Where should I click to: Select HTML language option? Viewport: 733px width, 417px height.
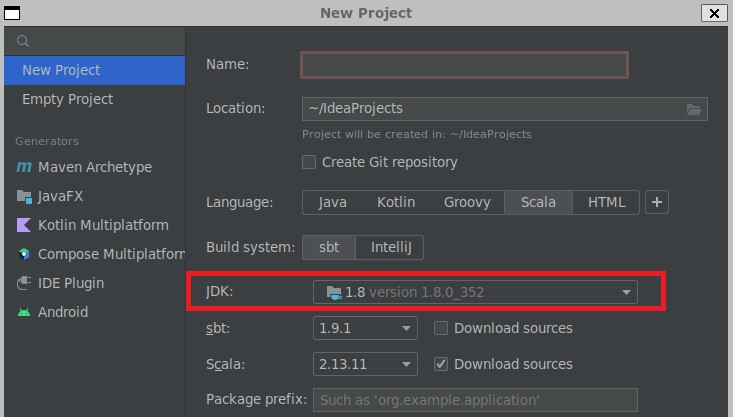click(606, 202)
